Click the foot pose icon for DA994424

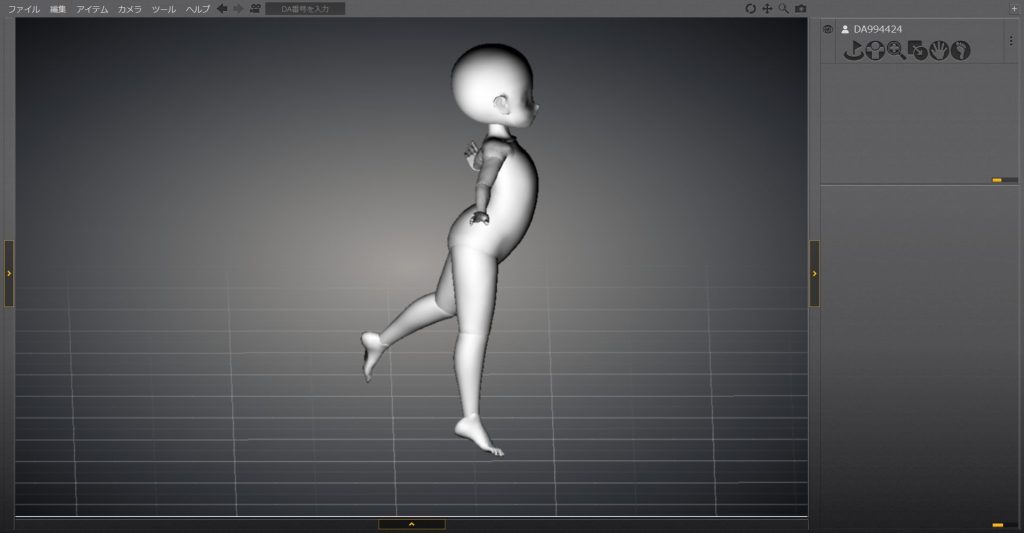(960, 50)
